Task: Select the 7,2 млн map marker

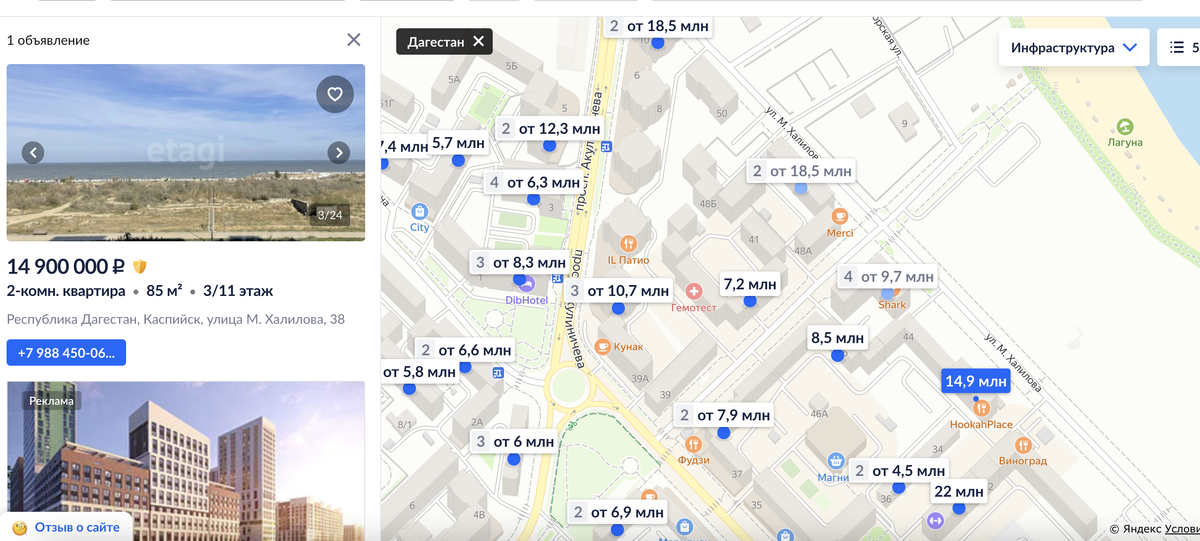Action: point(750,284)
